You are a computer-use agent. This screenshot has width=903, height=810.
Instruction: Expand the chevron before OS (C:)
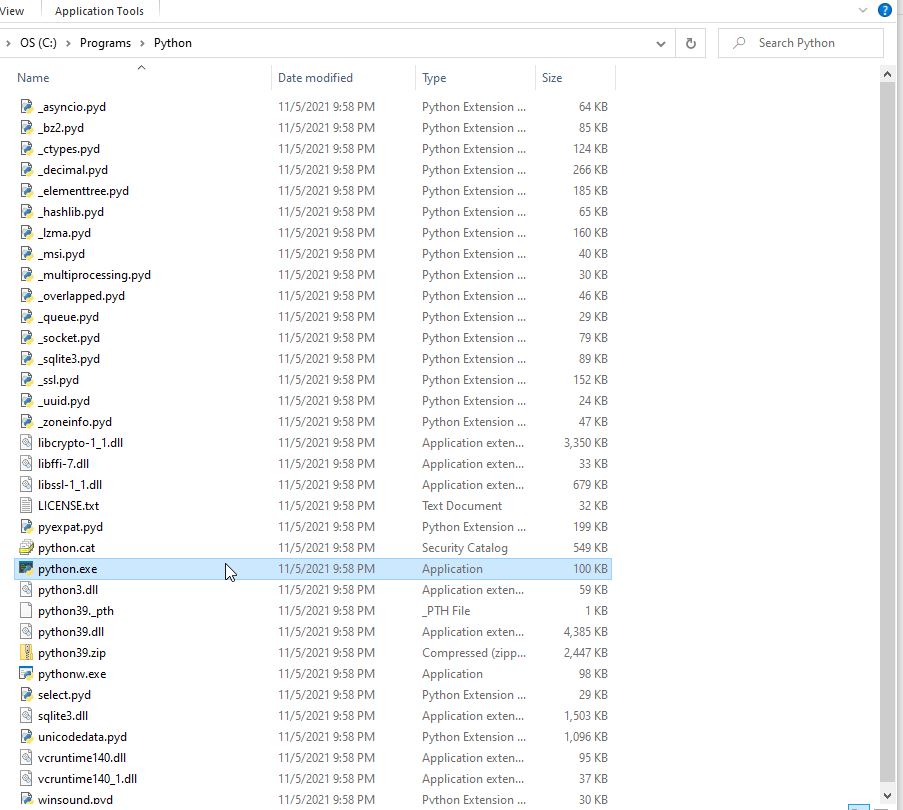point(7,43)
